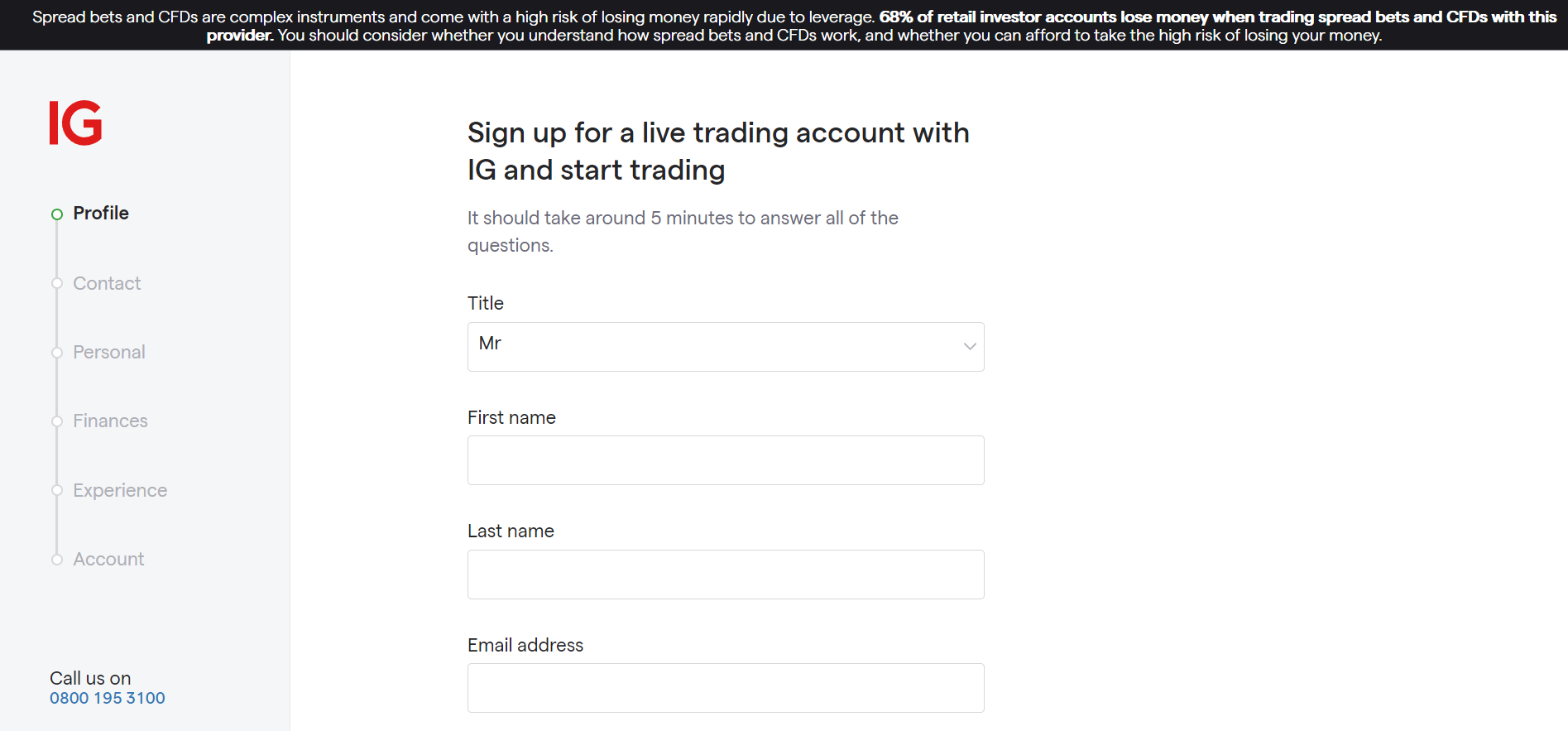Click the Experience step circle marker
This screenshot has height=731, width=1568.
coord(56,490)
